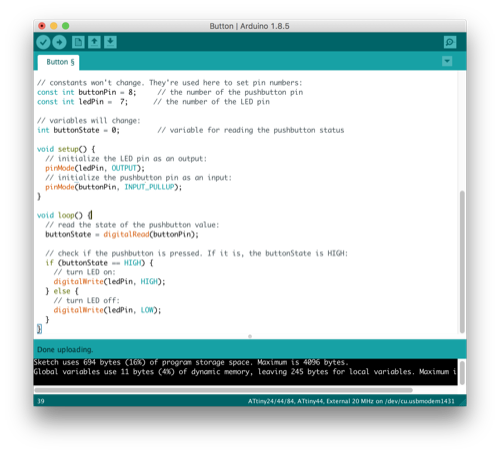Click '// read the state of the pushbutton' comment
The width and height of the screenshot is (500, 454).
click(132, 225)
